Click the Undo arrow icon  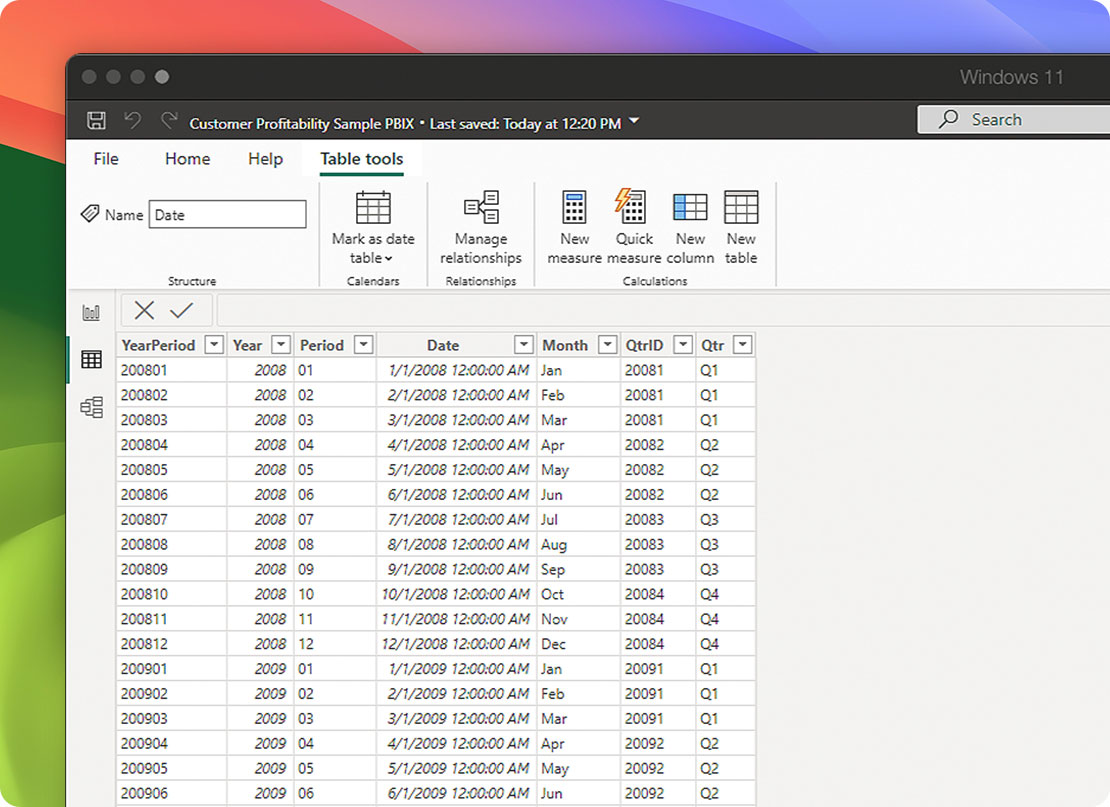point(132,121)
